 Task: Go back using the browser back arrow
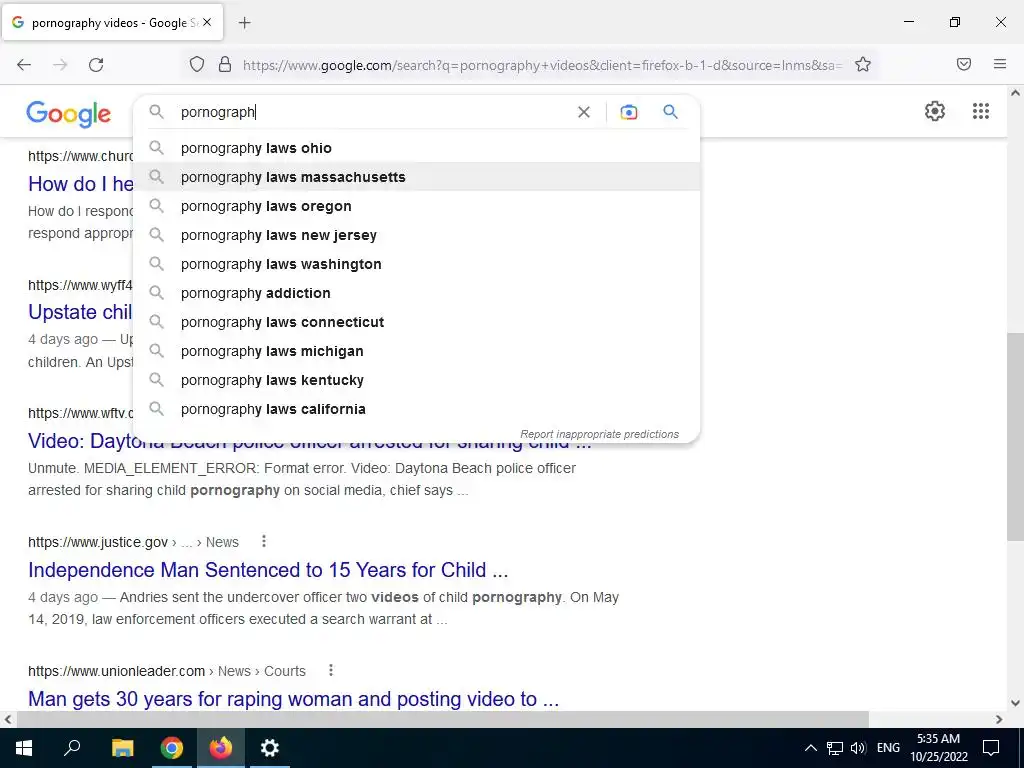point(24,64)
